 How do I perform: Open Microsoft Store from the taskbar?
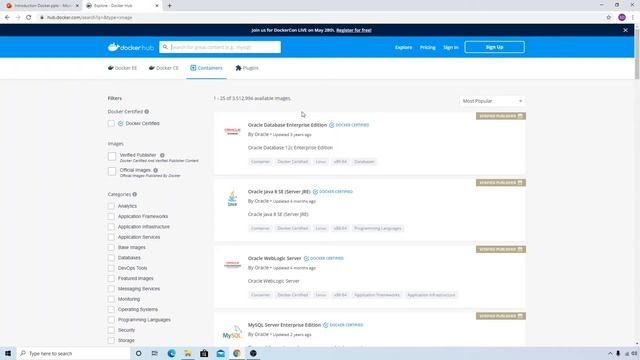tap(204, 353)
